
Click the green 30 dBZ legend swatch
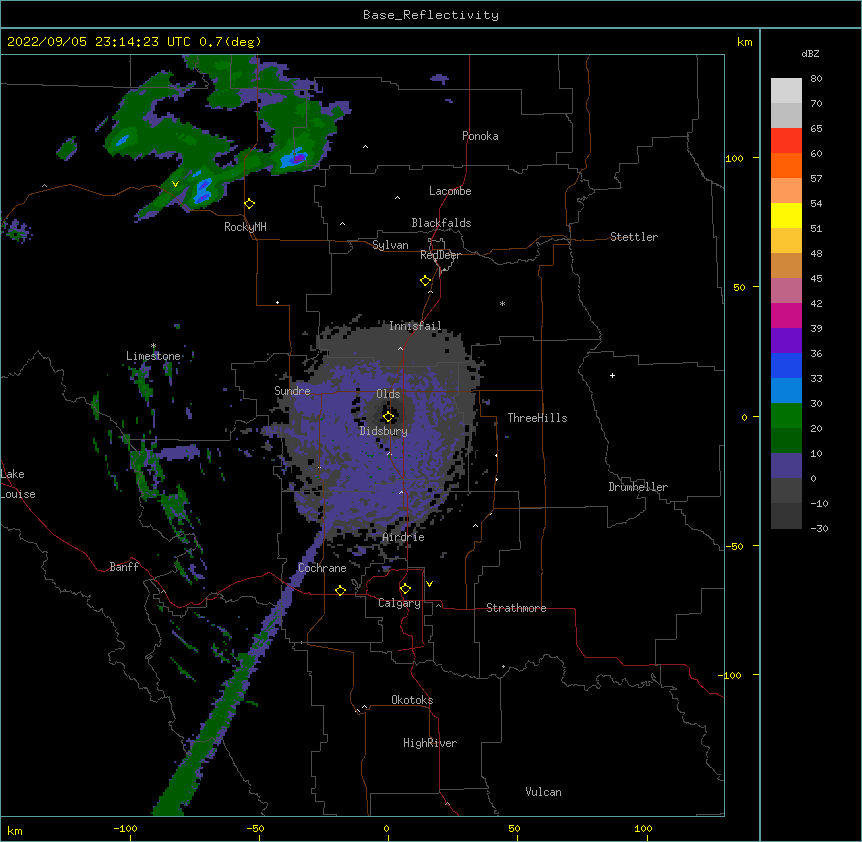point(786,416)
